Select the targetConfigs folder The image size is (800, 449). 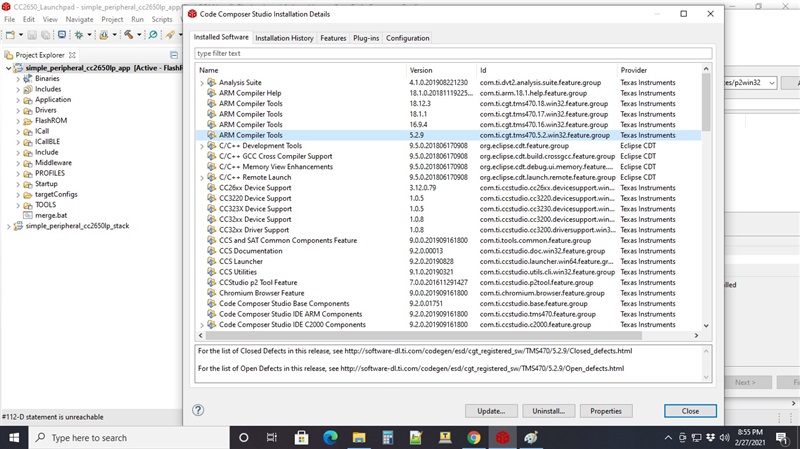(x=56, y=194)
